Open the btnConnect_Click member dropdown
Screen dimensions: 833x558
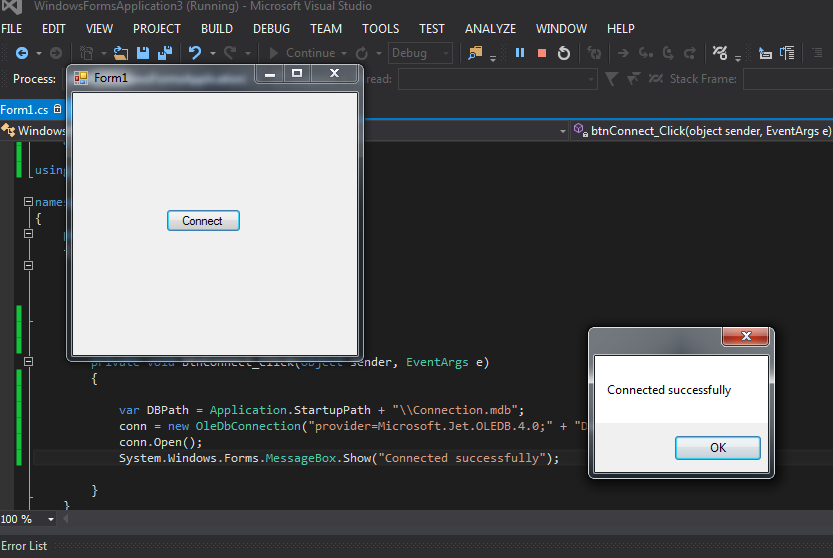[x=702, y=131]
